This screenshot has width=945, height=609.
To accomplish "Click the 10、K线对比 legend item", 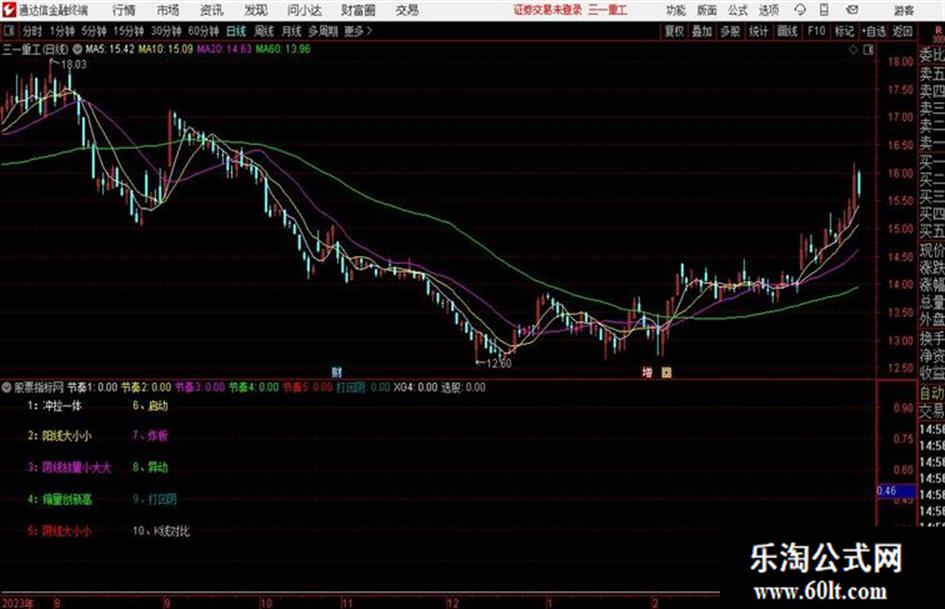I will pos(161,531).
